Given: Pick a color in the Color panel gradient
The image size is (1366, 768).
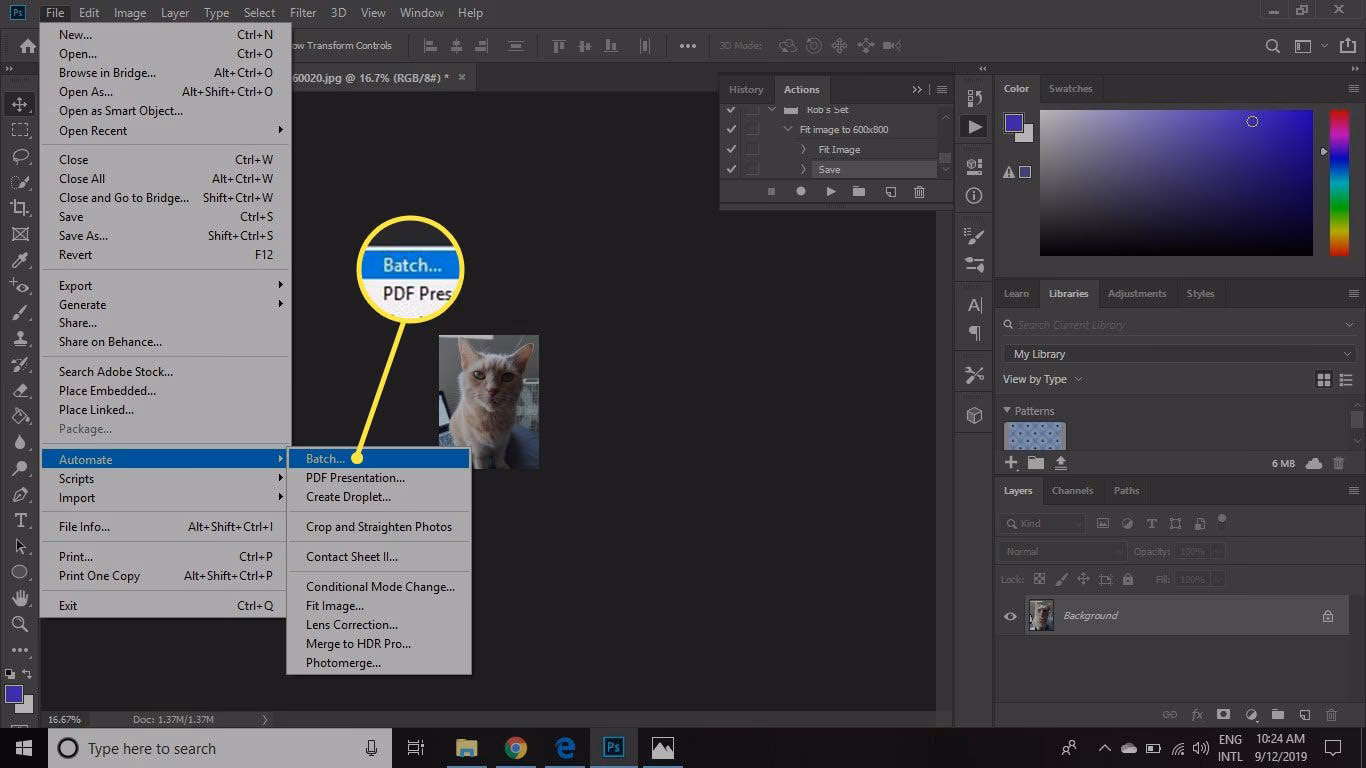Looking at the screenshot, I should coord(1175,180).
